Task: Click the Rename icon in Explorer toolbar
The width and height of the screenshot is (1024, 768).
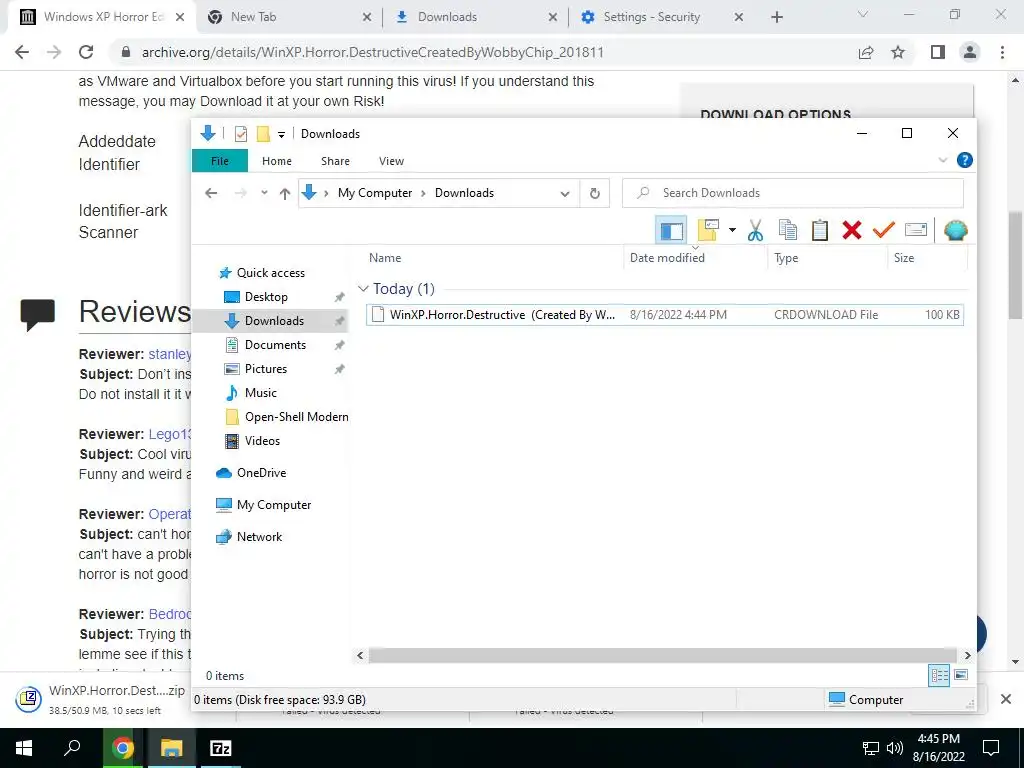Action: (x=916, y=230)
